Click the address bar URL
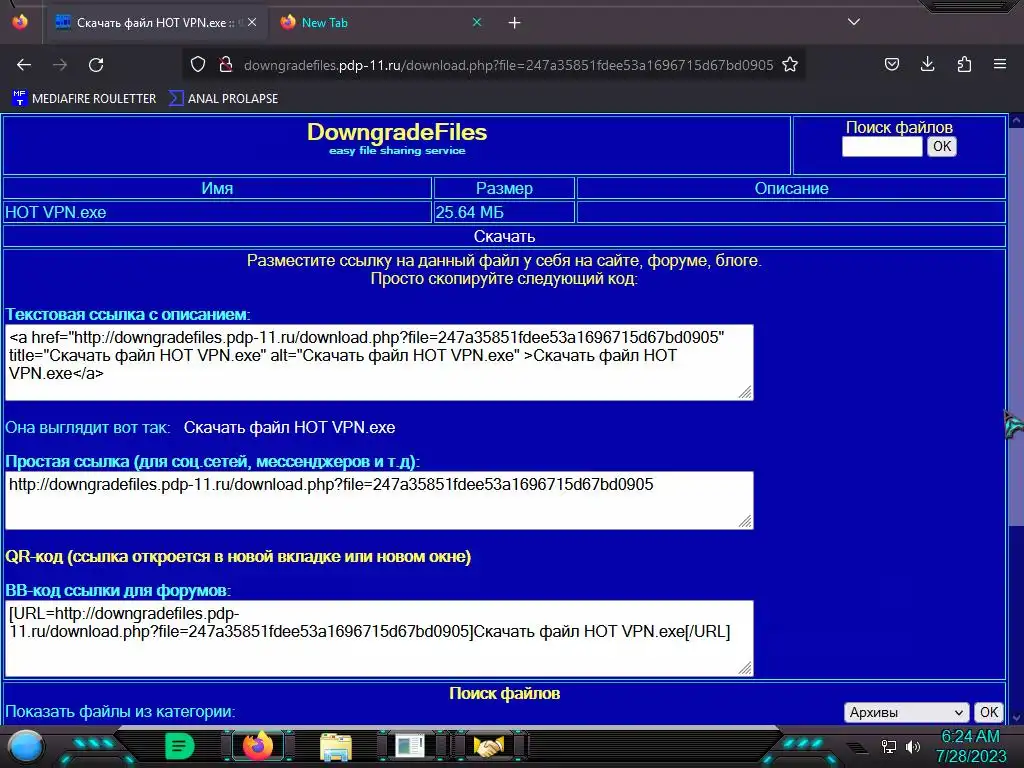Screen dimensions: 1024x768 pos(508,65)
